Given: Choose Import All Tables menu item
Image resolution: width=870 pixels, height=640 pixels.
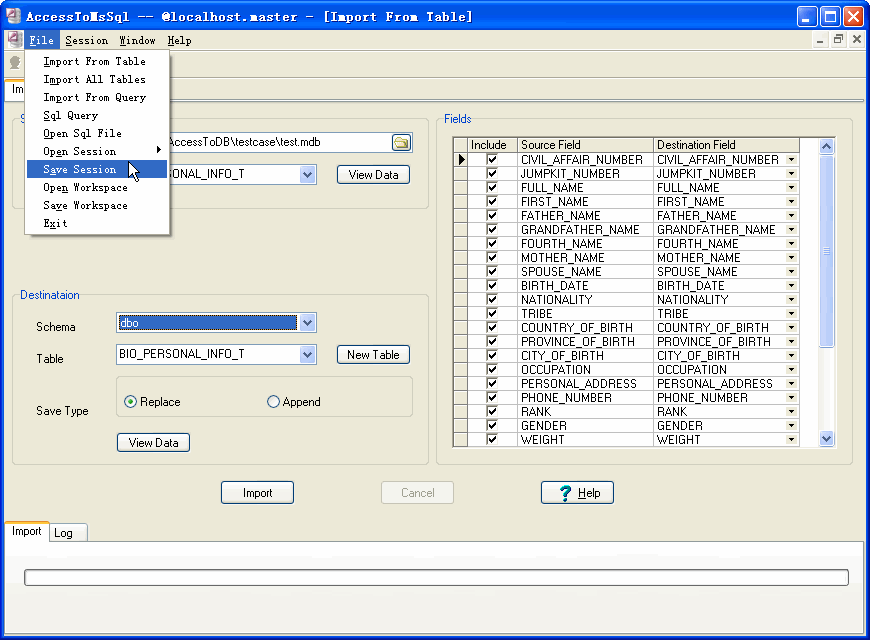Looking at the screenshot, I should [97, 79].
